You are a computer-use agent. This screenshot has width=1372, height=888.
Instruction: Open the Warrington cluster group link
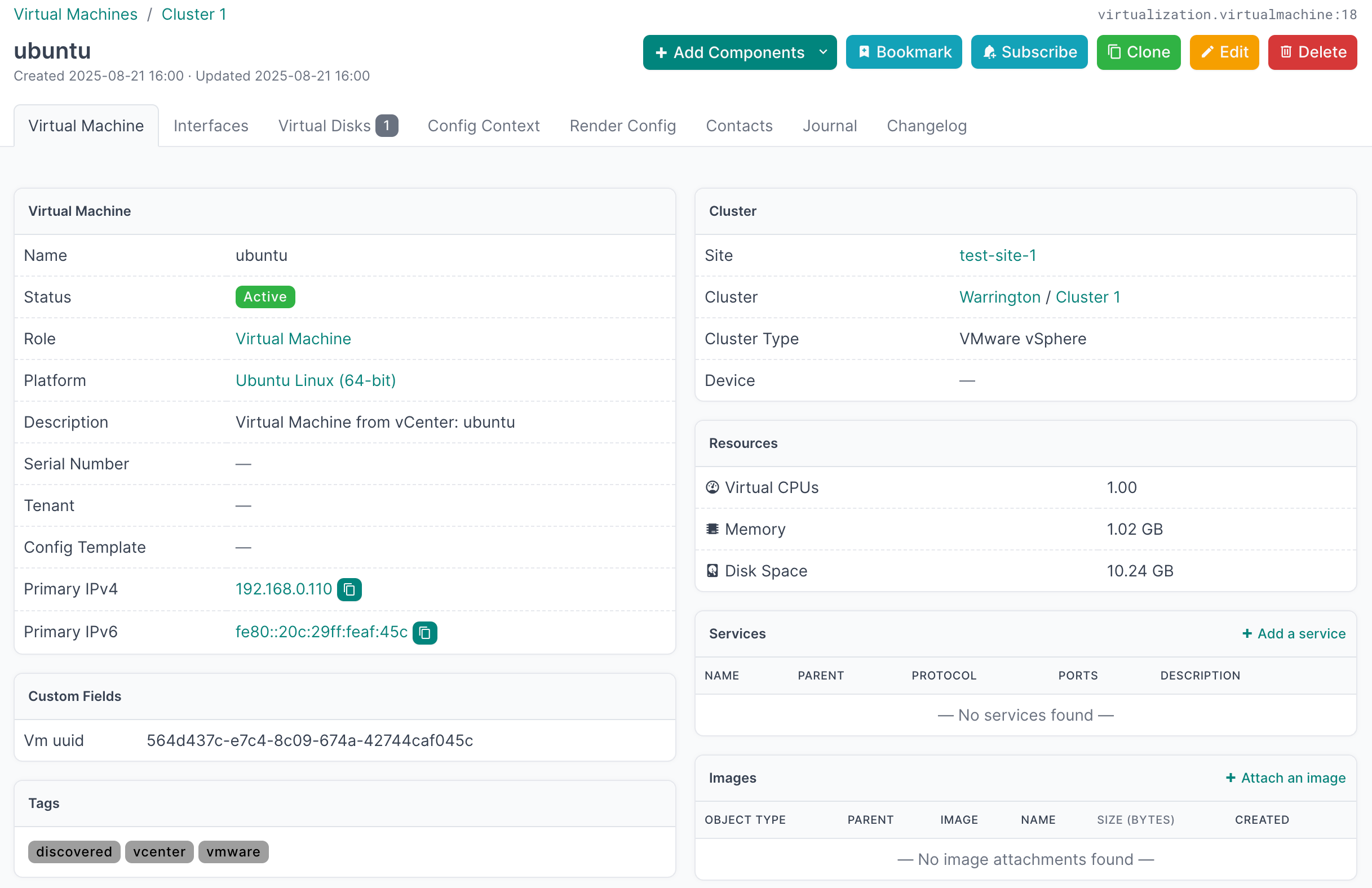(x=999, y=297)
